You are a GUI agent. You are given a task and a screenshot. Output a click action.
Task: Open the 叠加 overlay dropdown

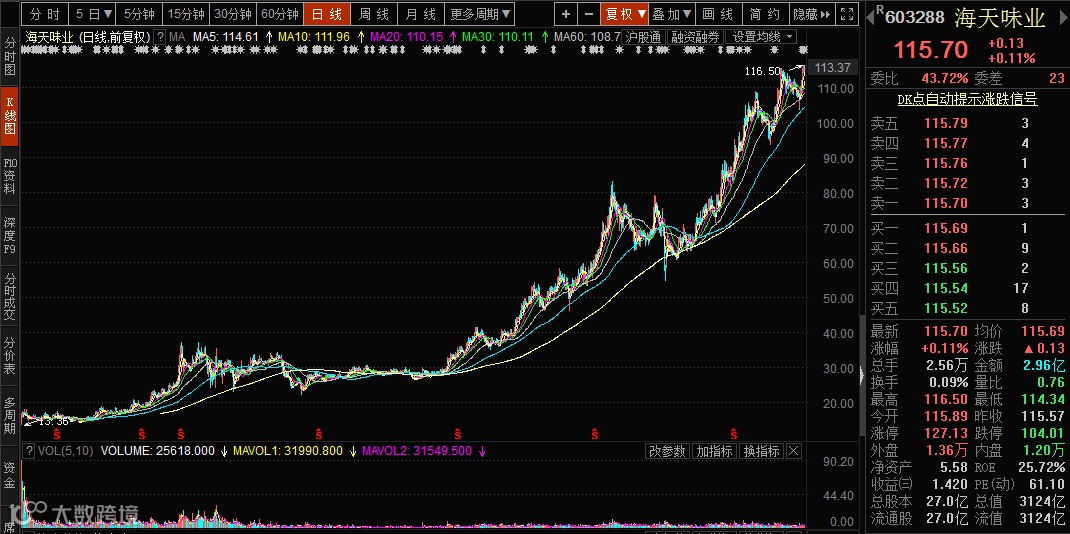[x=672, y=14]
